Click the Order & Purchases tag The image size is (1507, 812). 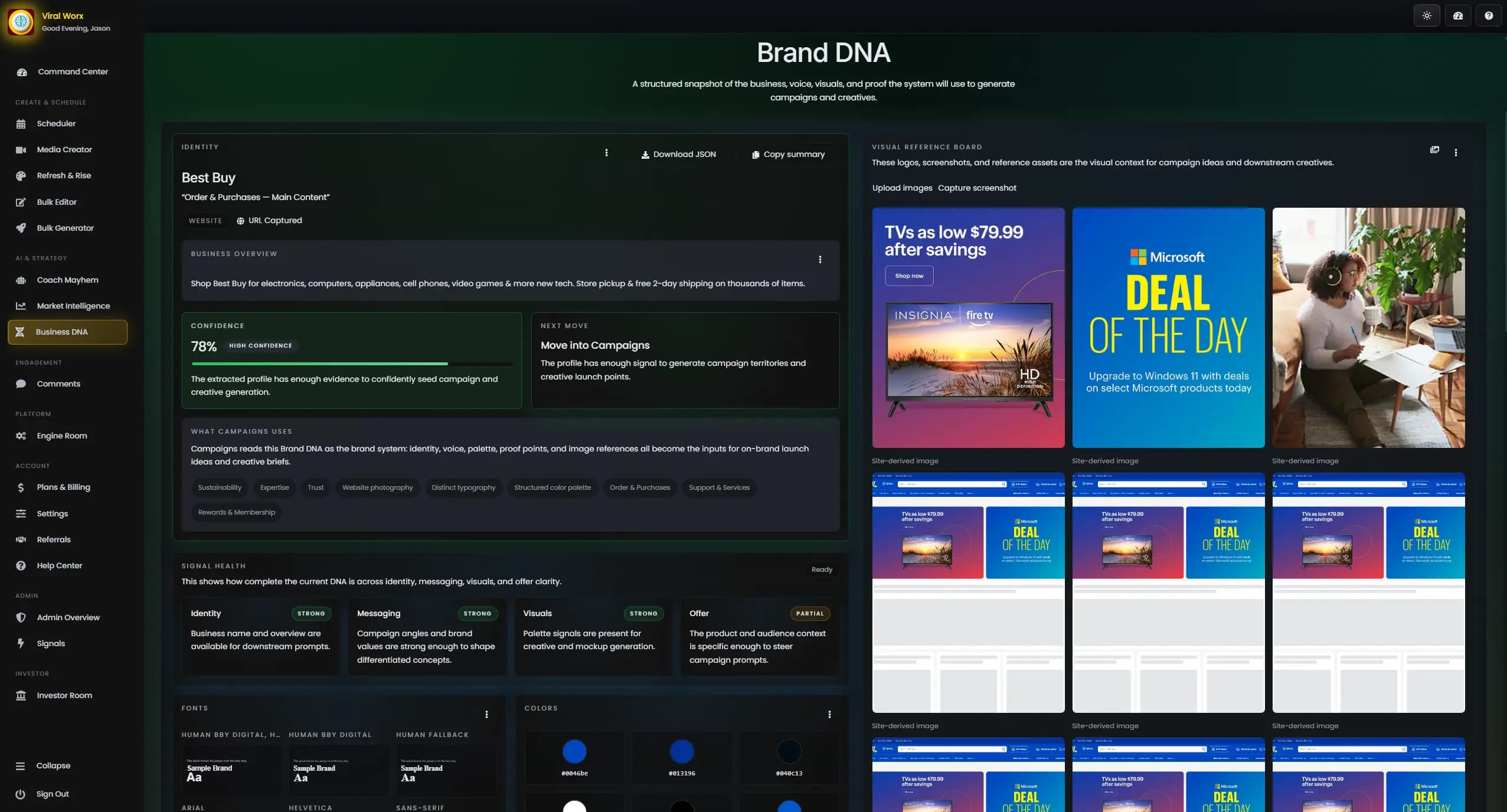pyautogui.click(x=640, y=487)
